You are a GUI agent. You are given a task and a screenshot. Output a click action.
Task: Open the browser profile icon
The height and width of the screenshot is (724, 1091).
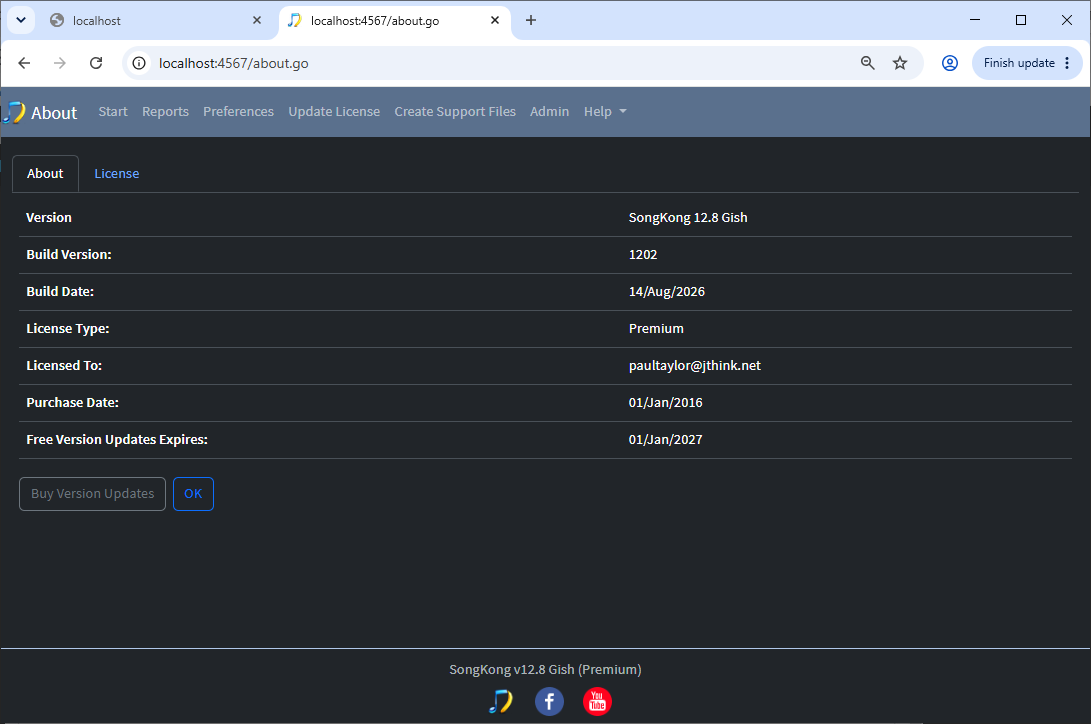tap(950, 63)
